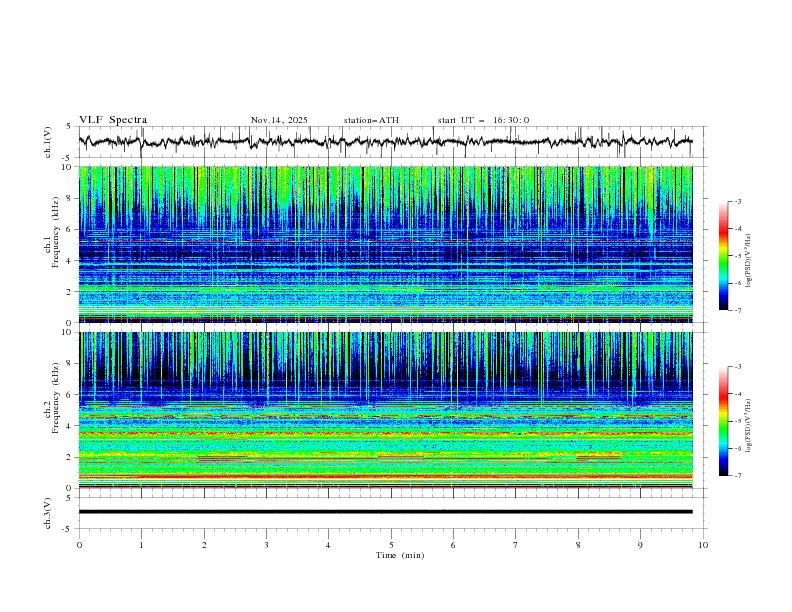The image size is (792, 612).
Task: Click the ch.1 voltage waveform trace
Action: click(385, 142)
